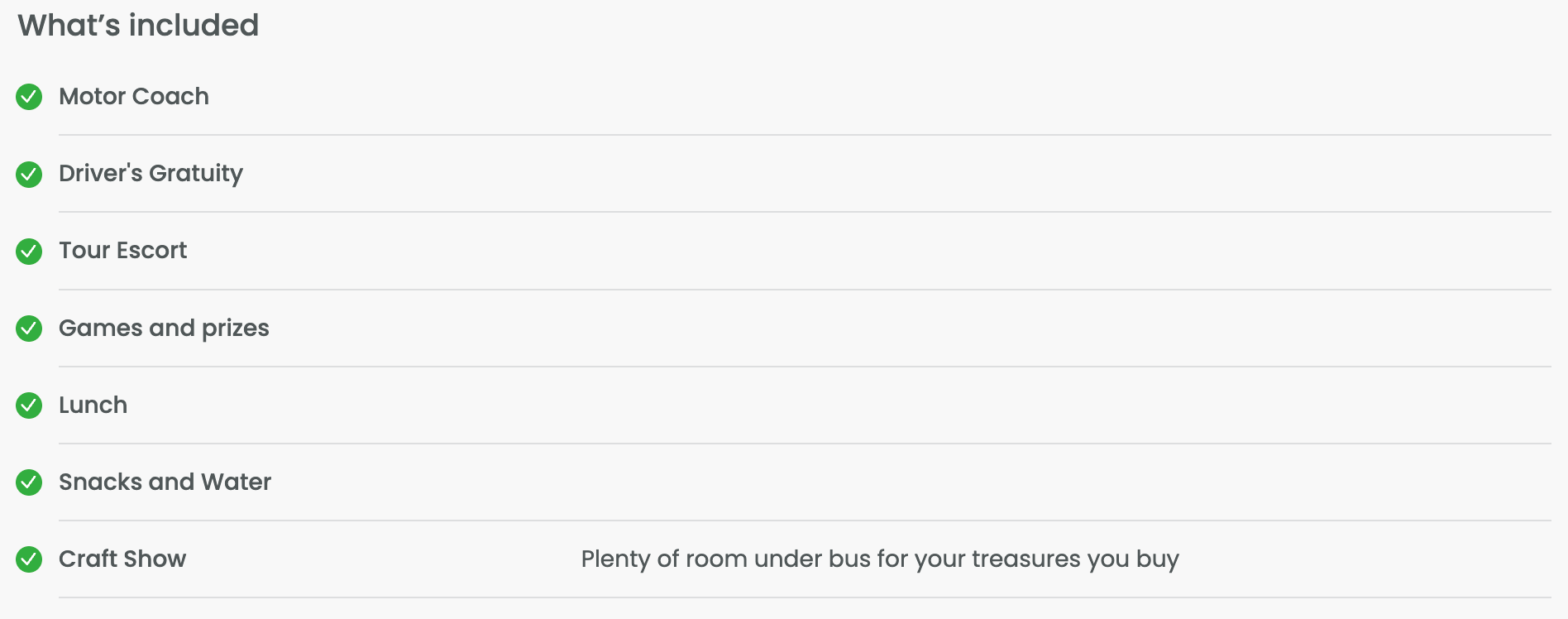Click the checkmark icon next to Snacks and Water
This screenshot has width=1568, height=619.
coord(29,482)
